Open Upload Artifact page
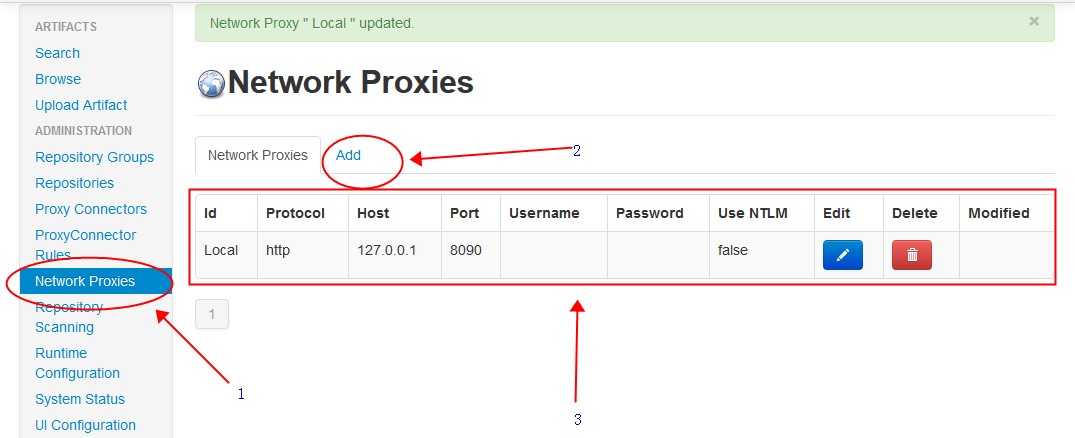Screen dimensions: 1075x438 point(81,105)
